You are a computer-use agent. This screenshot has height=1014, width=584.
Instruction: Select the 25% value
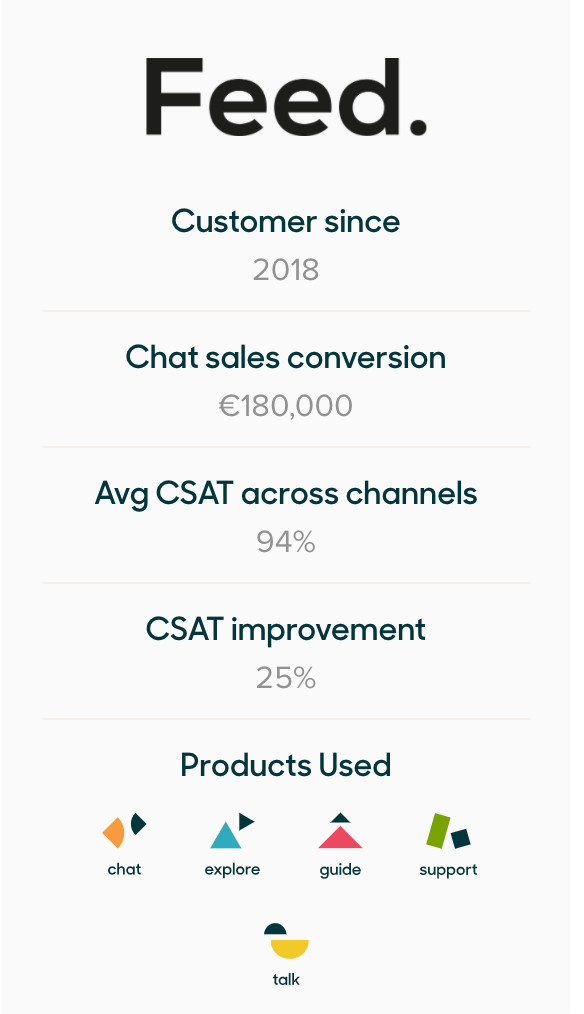[285, 678]
